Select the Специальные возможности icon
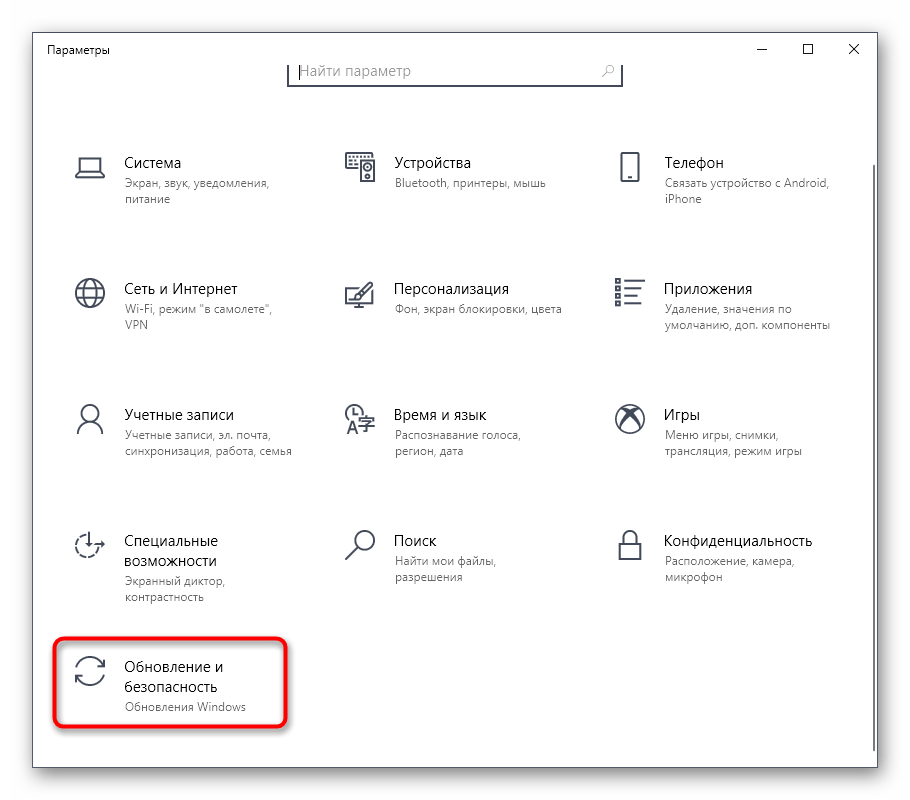The image size is (910, 800). [x=90, y=545]
